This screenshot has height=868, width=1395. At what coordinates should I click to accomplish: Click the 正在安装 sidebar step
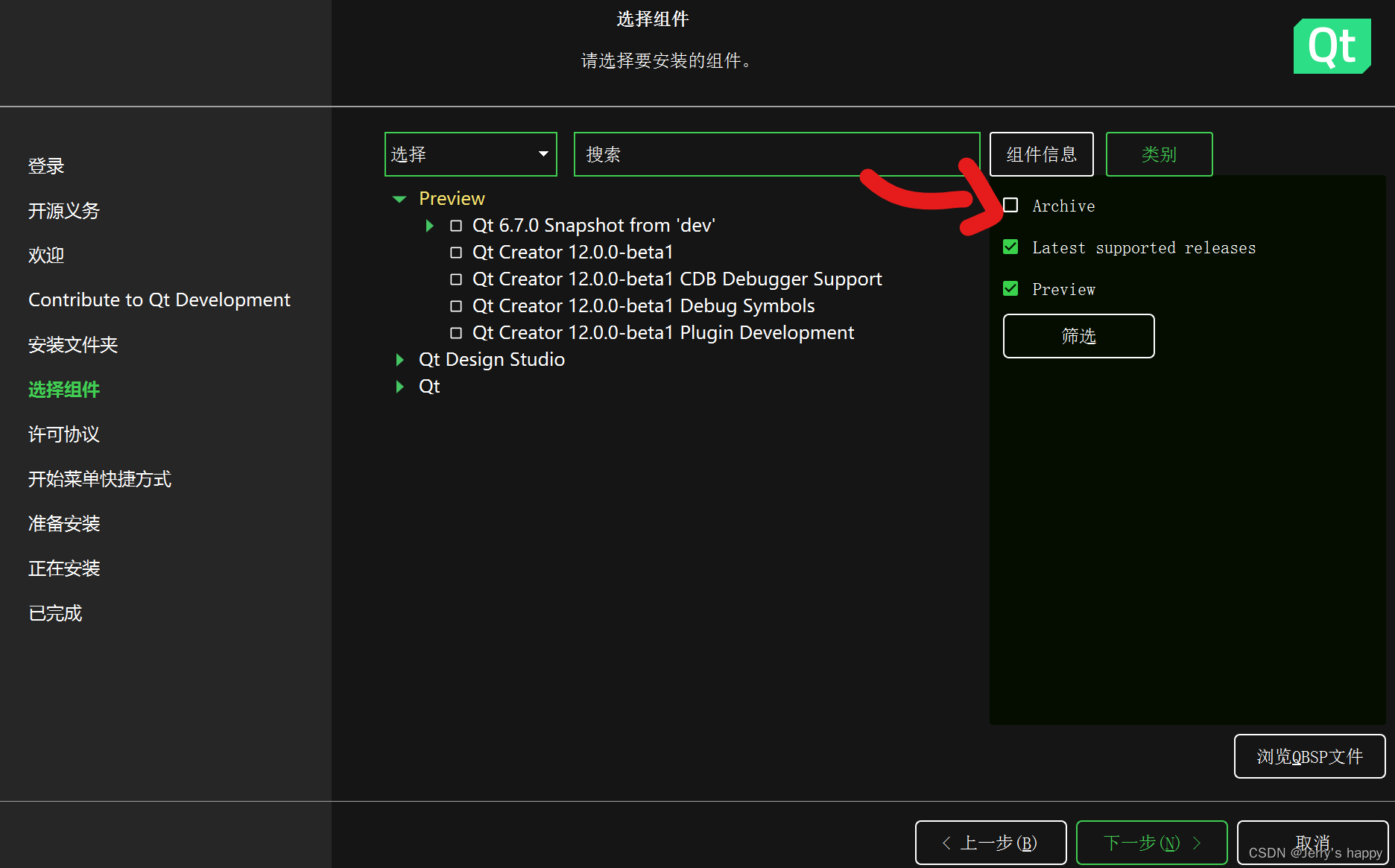[x=64, y=568]
